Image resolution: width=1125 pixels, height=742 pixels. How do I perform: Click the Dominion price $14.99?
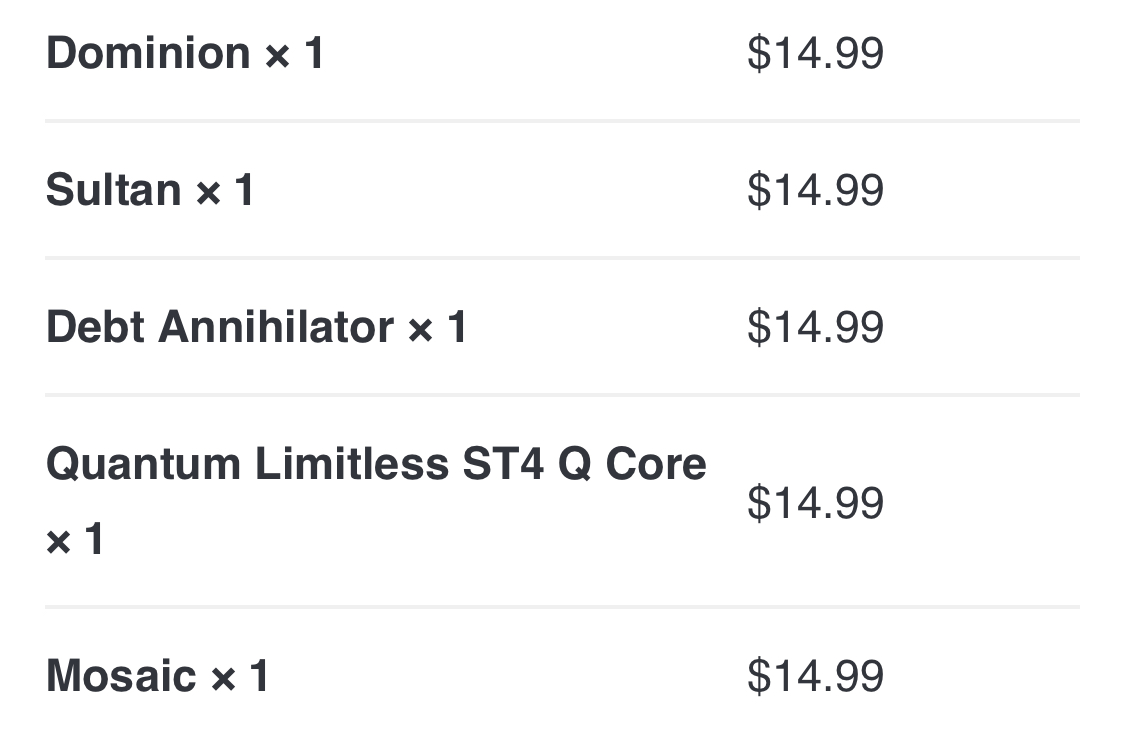pyautogui.click(x=815, y=53)
